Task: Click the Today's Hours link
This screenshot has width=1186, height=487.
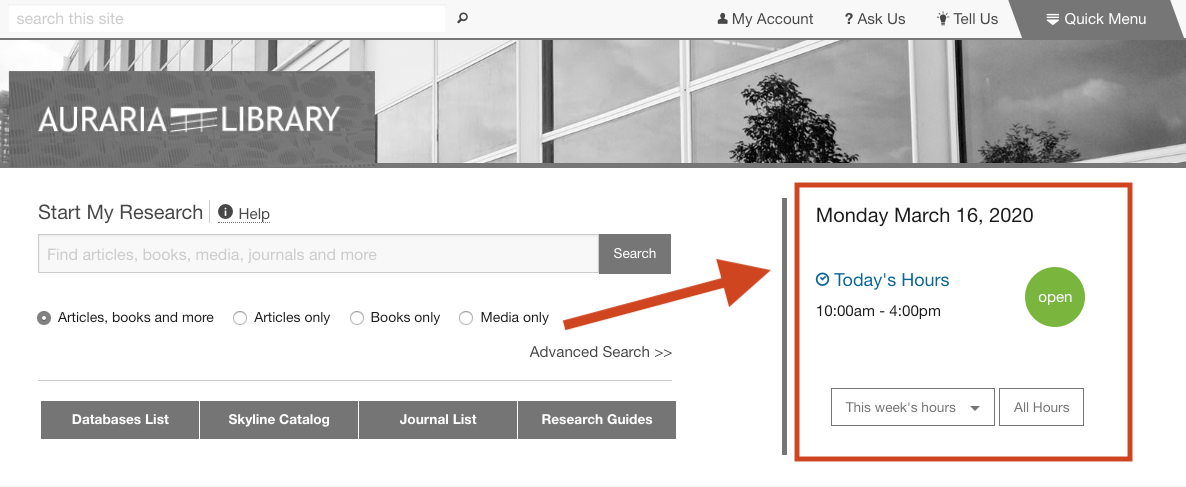Action: pos(892,281)
